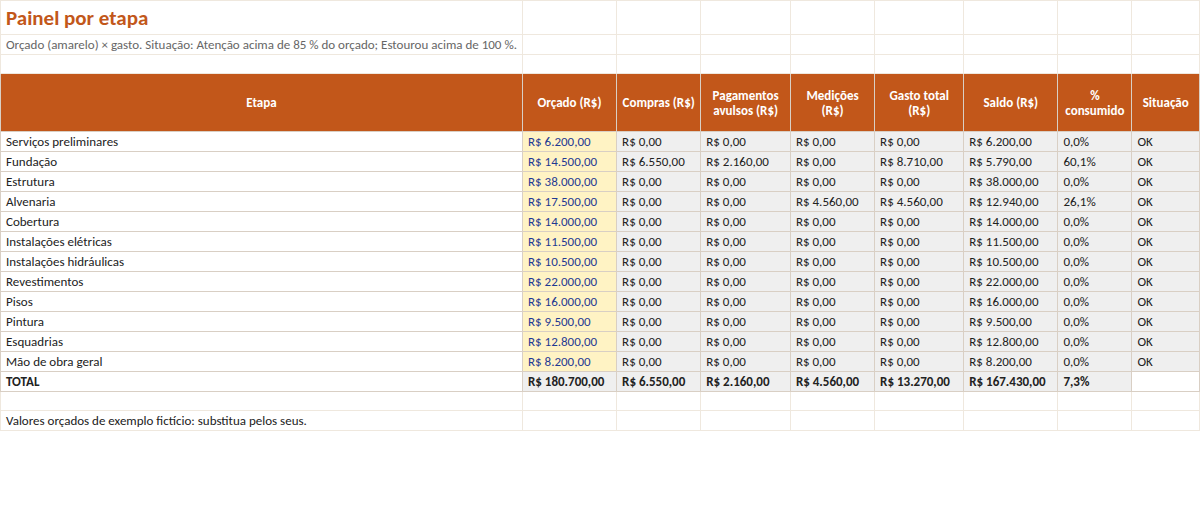Click the 'Instalações elétricas' row label
Screen dimensions: 1200x520
tap(261, 242)
